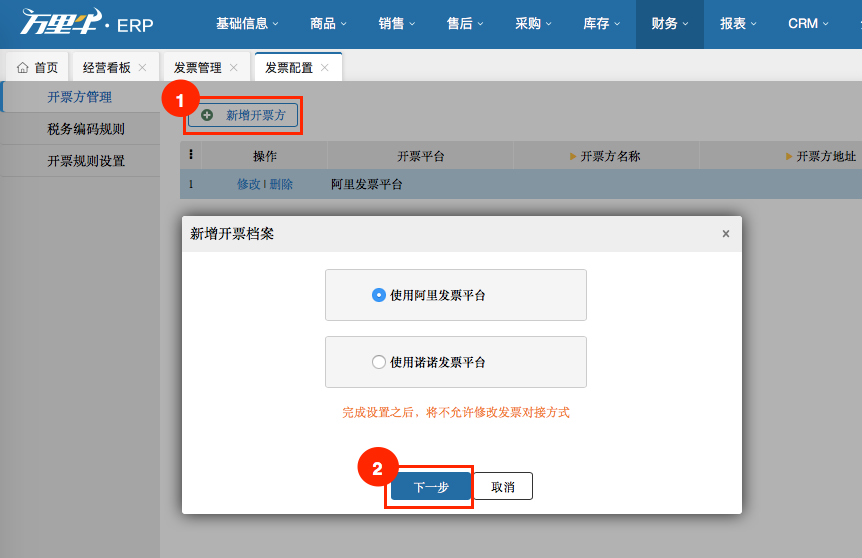Click the 新增开票档案 dialog title
862x558 pixels.
click(232, 234)
